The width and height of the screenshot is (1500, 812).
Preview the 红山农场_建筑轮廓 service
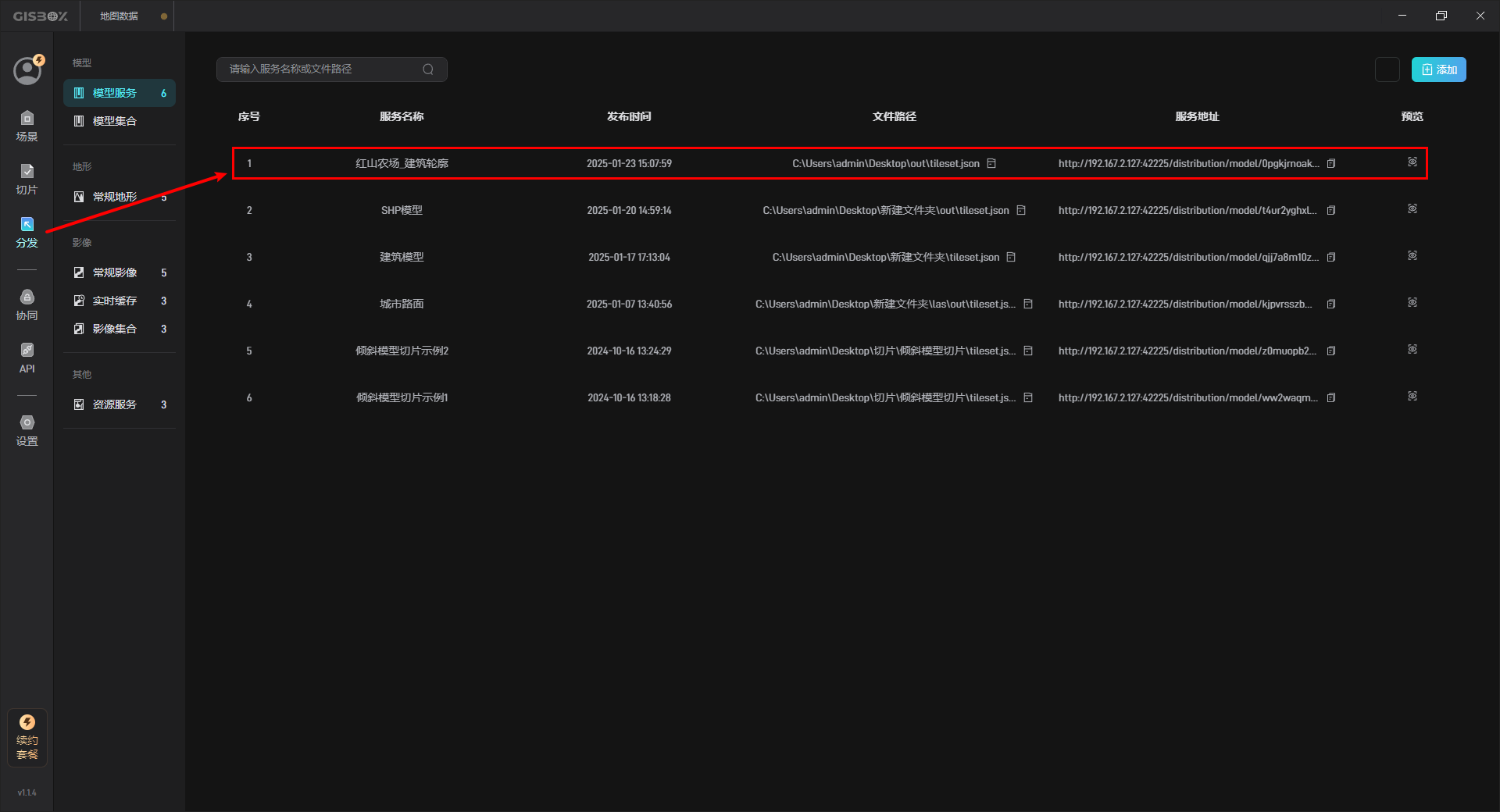point(1412,162)
